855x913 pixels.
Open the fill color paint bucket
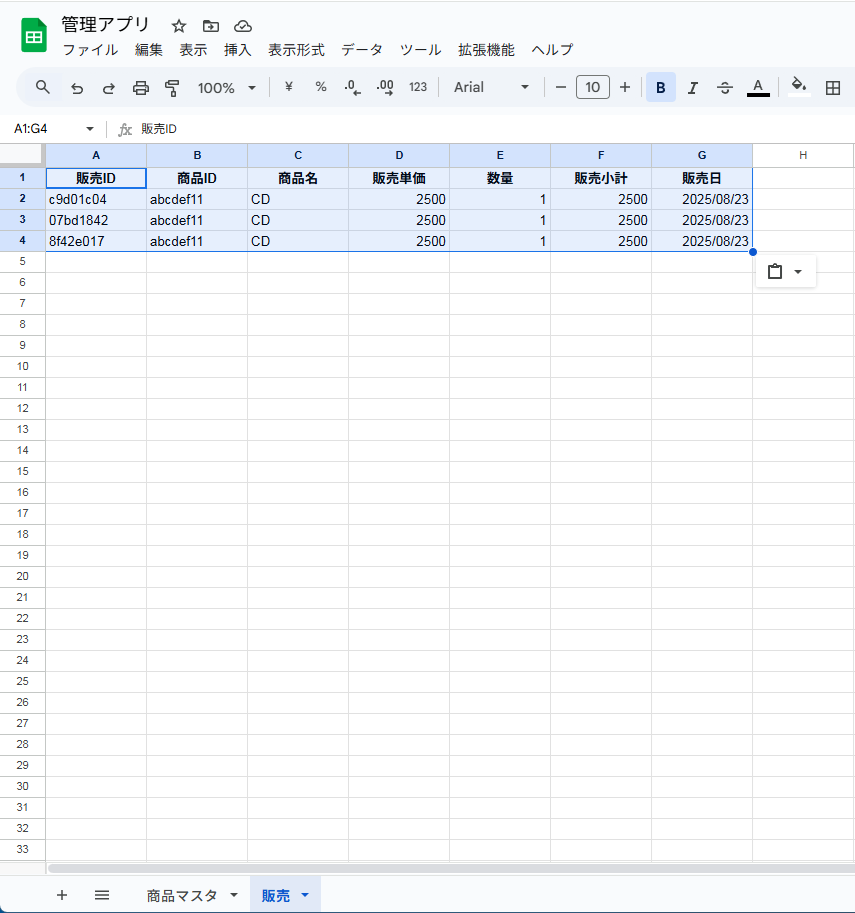coord(798,87)
